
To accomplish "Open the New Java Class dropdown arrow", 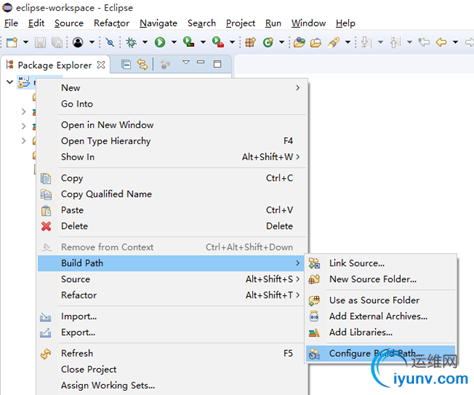I will [x=282, y=42].
